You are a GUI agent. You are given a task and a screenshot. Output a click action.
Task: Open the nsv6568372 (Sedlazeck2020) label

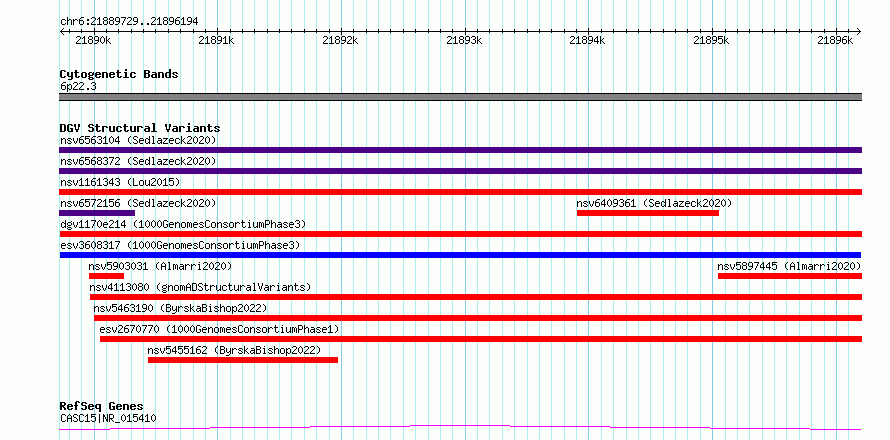point(138,161)
